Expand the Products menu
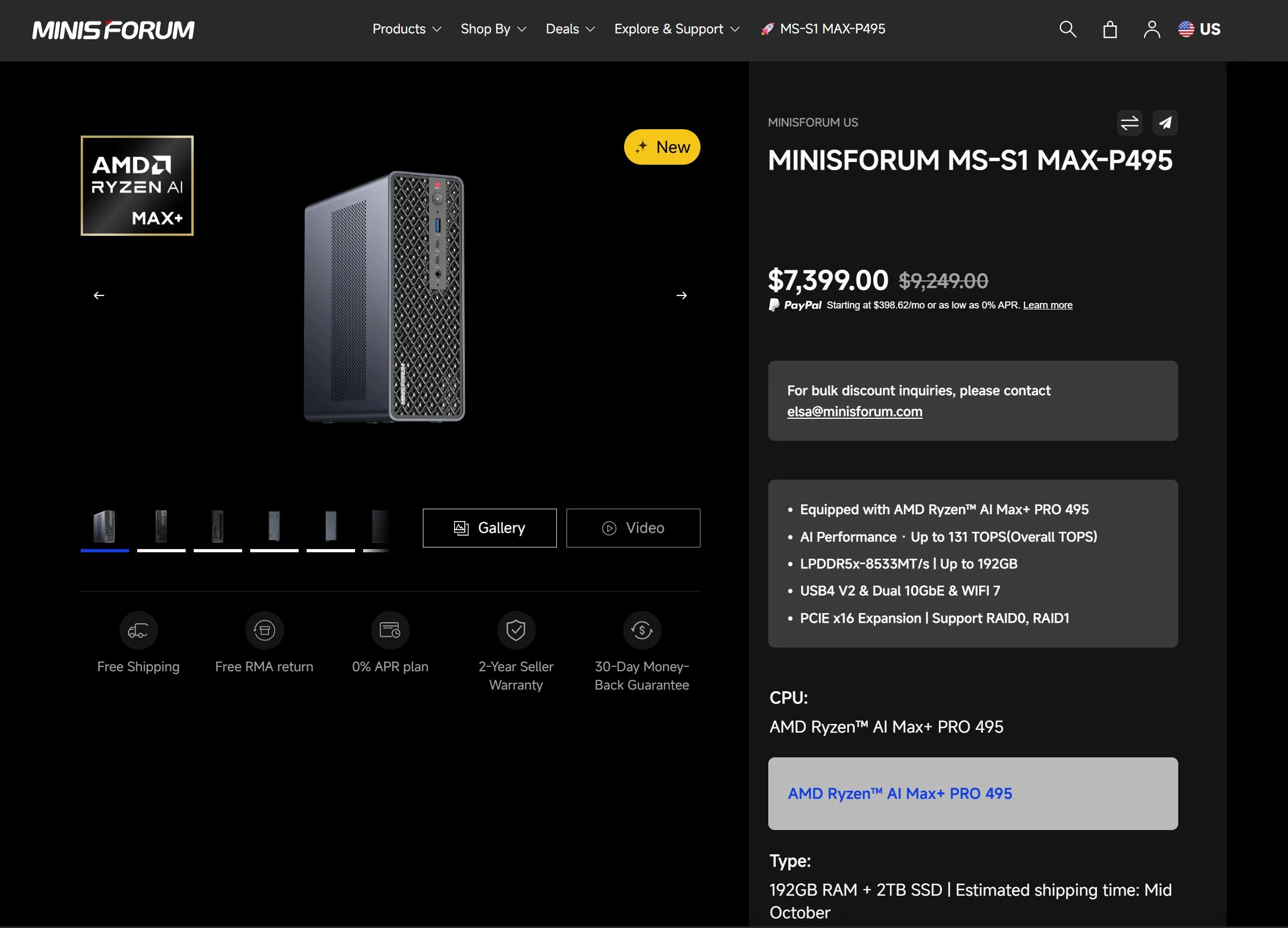Screen dimensions: 1288x928 (x=407, y=29)
